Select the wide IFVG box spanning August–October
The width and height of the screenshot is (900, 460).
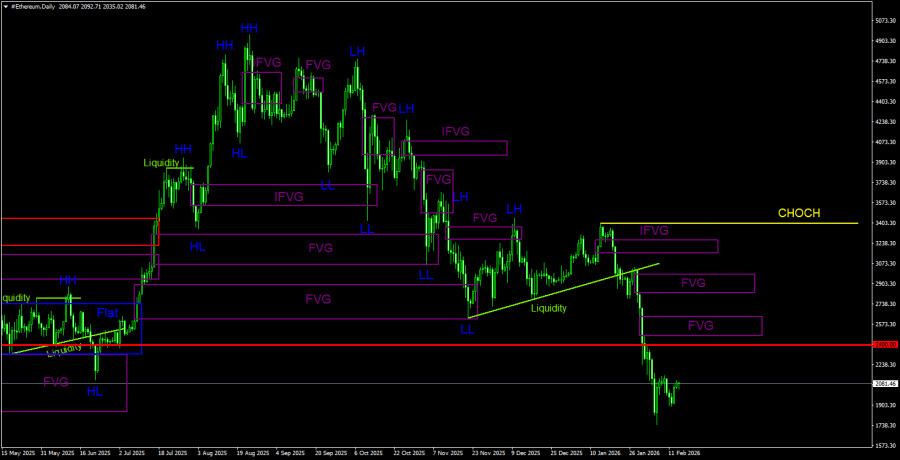tap(288, 195)
